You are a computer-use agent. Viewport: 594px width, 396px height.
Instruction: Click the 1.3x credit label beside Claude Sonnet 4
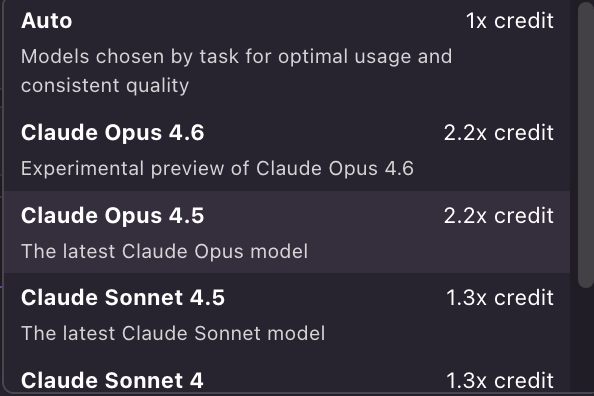(x=500, y=381)
